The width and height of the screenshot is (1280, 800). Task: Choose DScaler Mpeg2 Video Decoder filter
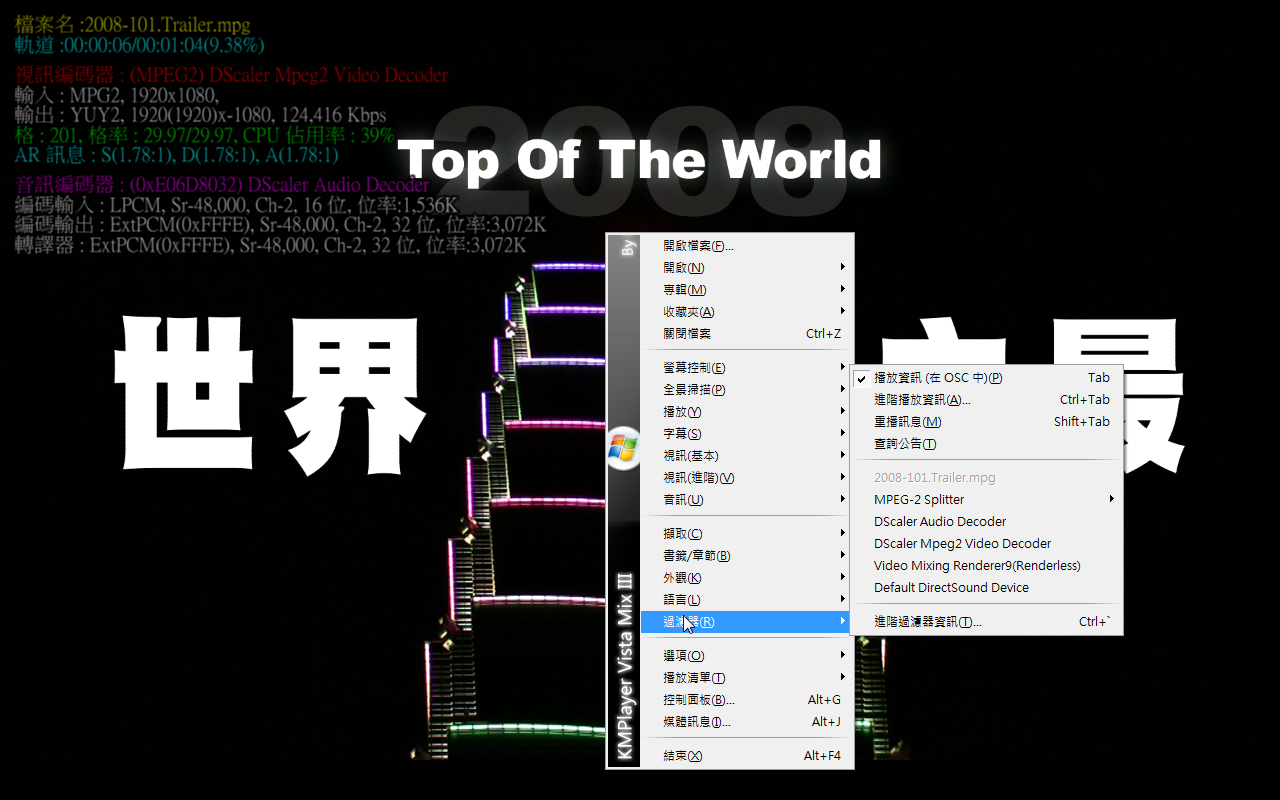(962, 544)
